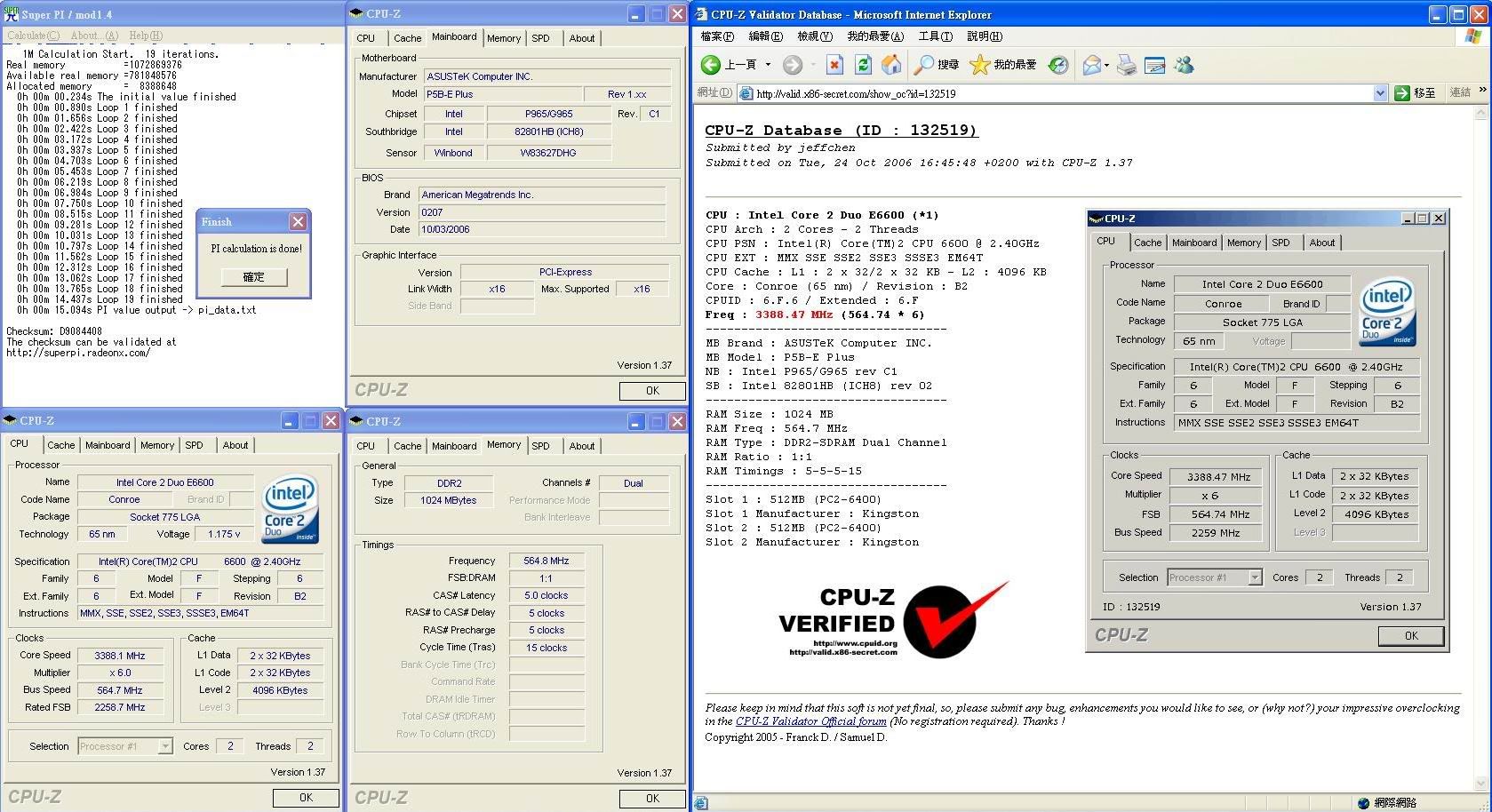Click the IE vertical scrollbar up arrow
1492x812 pixels.
coord(1481,114)
